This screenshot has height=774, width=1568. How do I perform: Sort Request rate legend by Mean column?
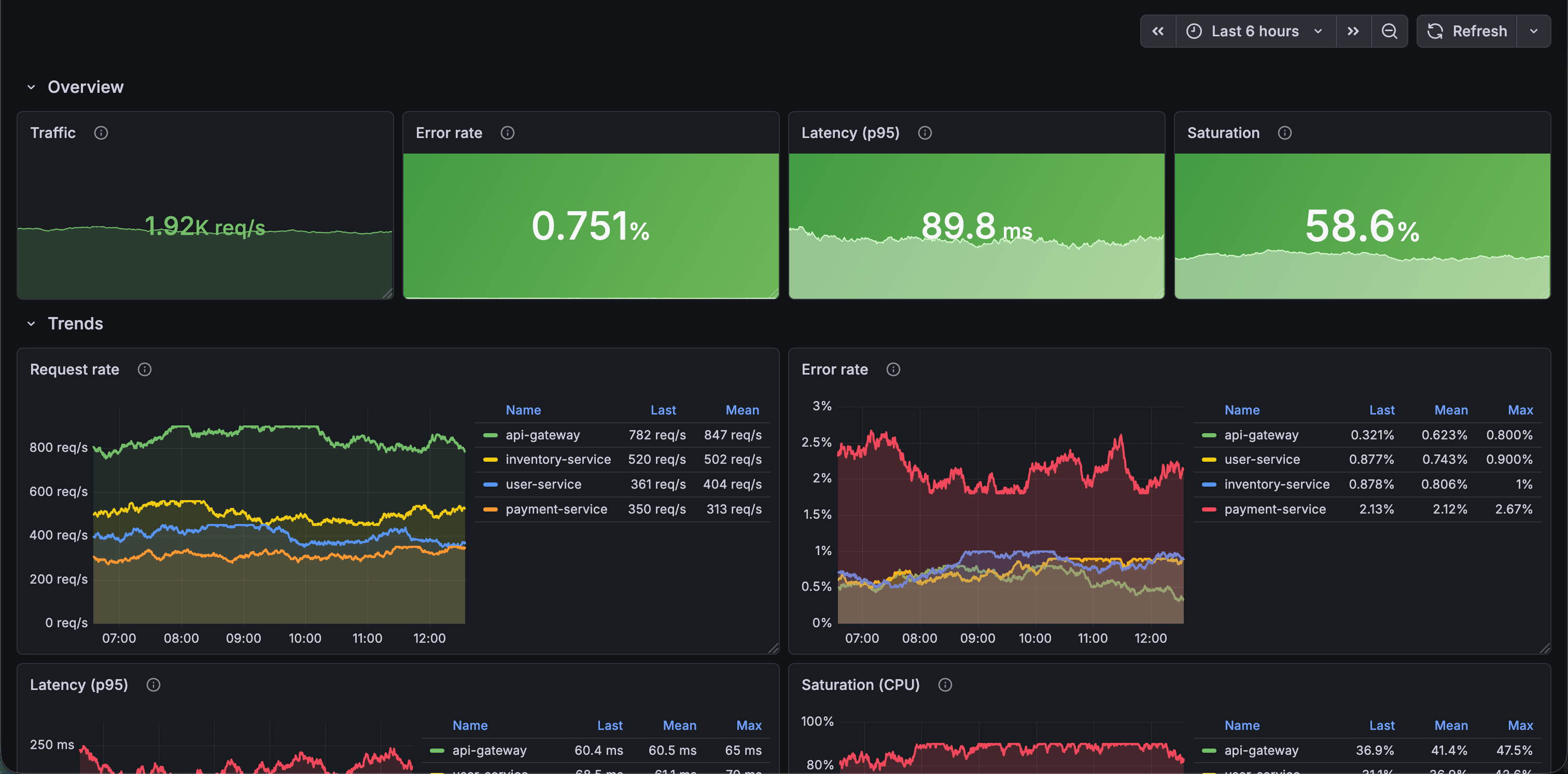click(x=741, y=410)
